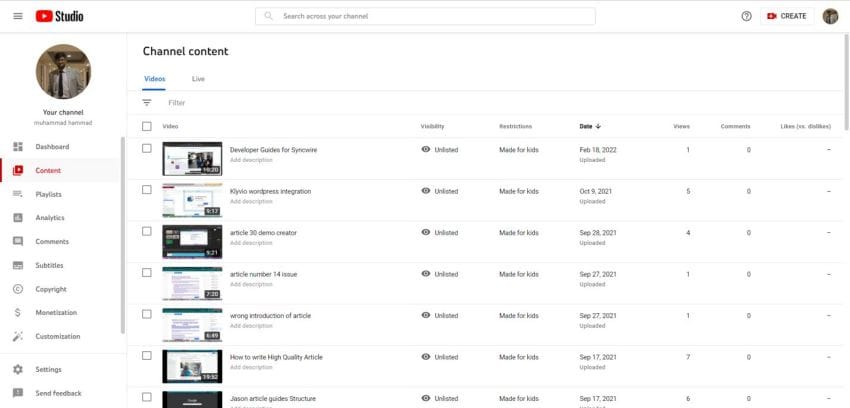Open the Subtitles sidebar icon
This screenshot has height=408, width=850.
(18, 265)
